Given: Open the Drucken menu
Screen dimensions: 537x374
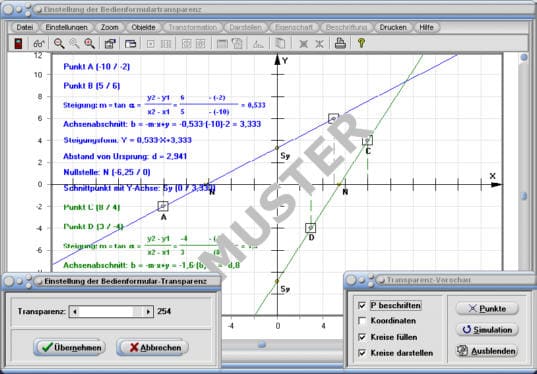Looking at the screenshot, I should (x=393, y=27).
